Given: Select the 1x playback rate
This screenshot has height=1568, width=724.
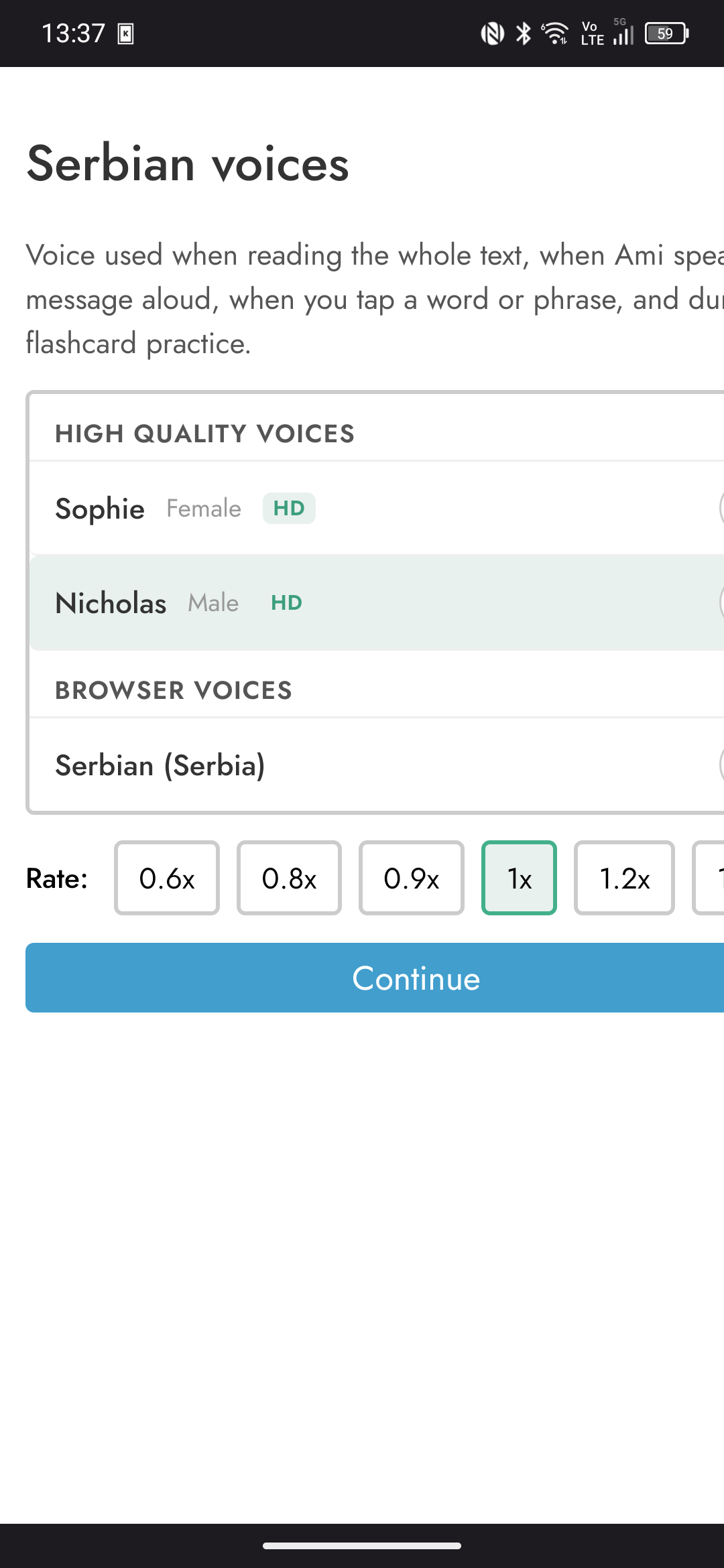Looking at the screenshot, I should [x=520, y=878].
